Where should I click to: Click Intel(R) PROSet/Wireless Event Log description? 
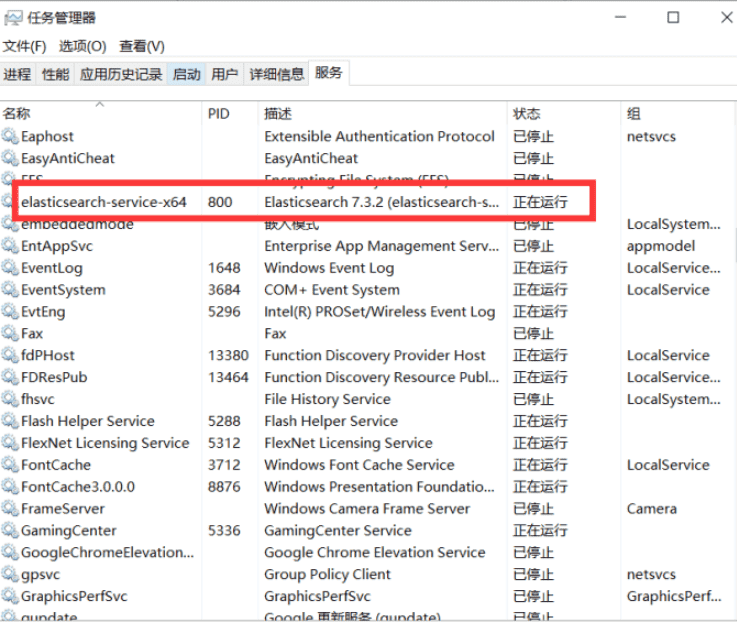tap(380, 312)
